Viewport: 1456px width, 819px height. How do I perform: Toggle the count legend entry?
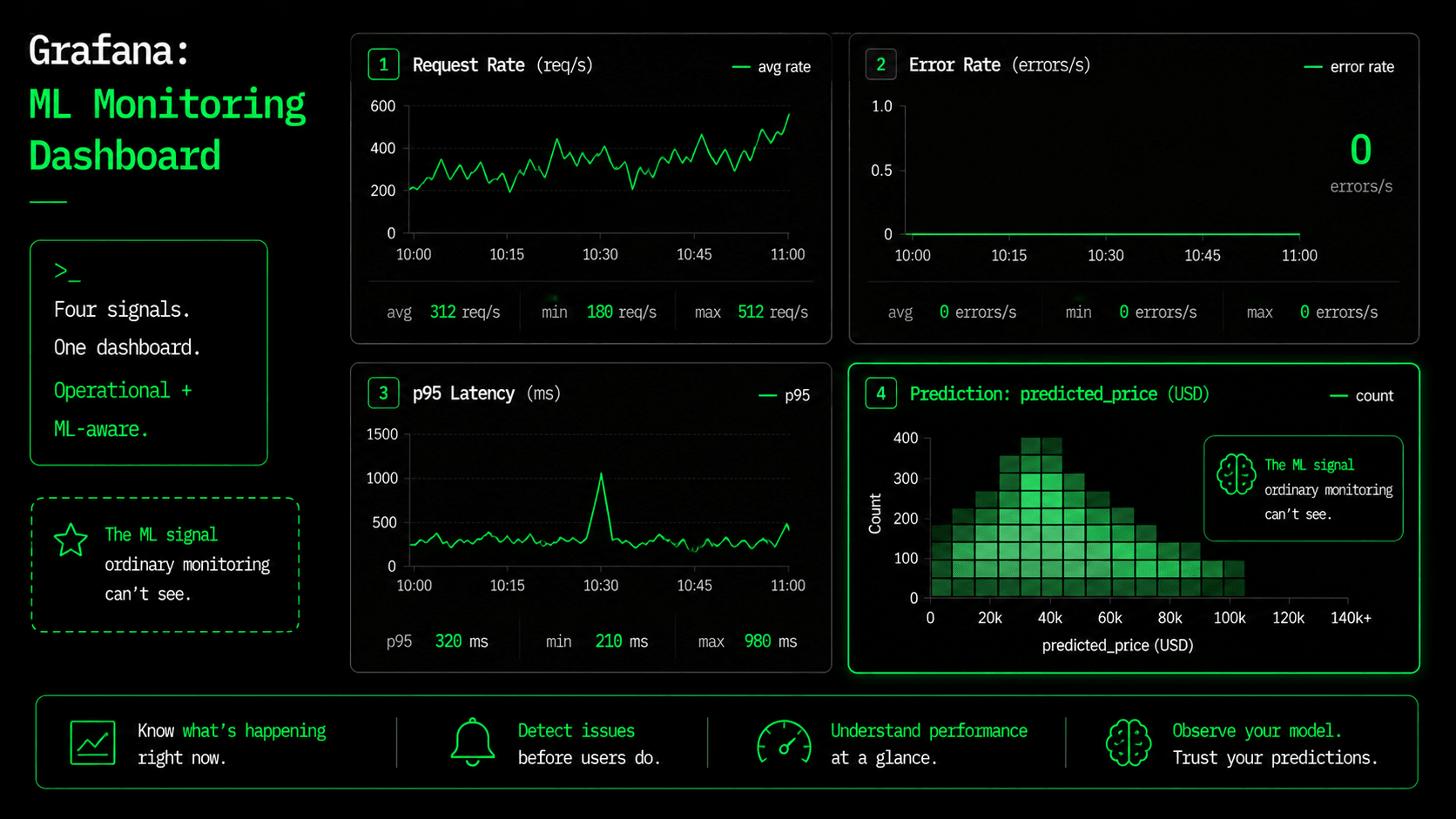tap(1362, 395)
